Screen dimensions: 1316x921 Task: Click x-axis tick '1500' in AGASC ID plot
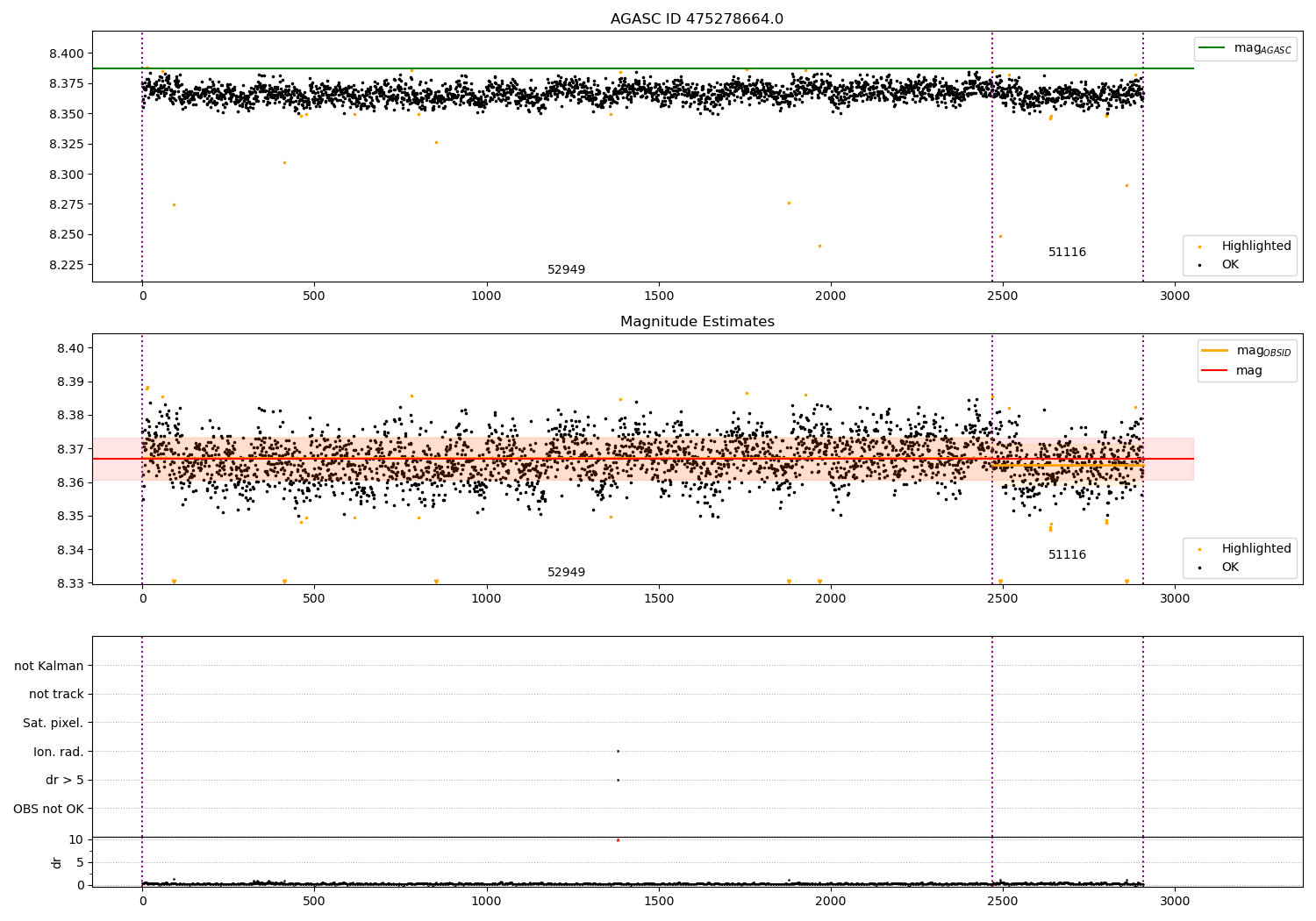click(x=659, y=296)
